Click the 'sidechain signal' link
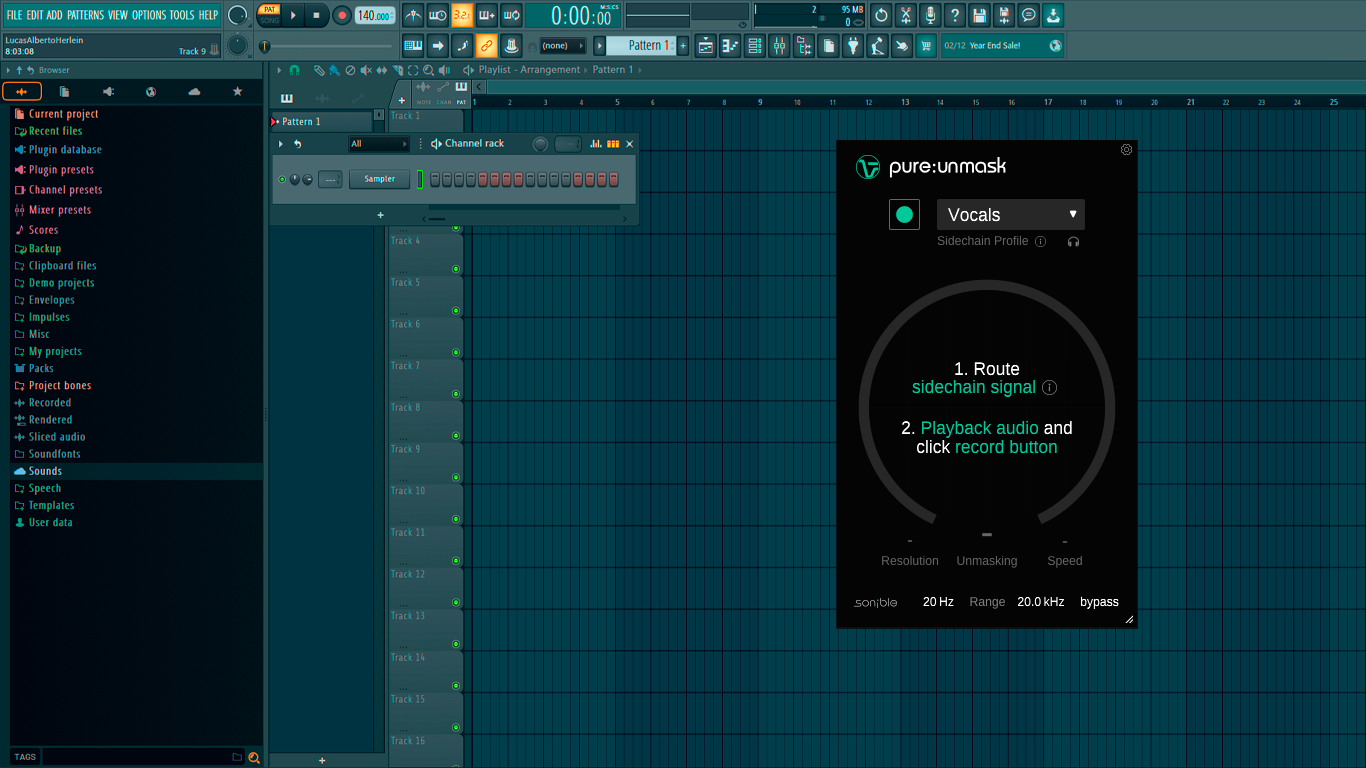The height and width of the screenshot is (768, 1366). pos(974,387)
